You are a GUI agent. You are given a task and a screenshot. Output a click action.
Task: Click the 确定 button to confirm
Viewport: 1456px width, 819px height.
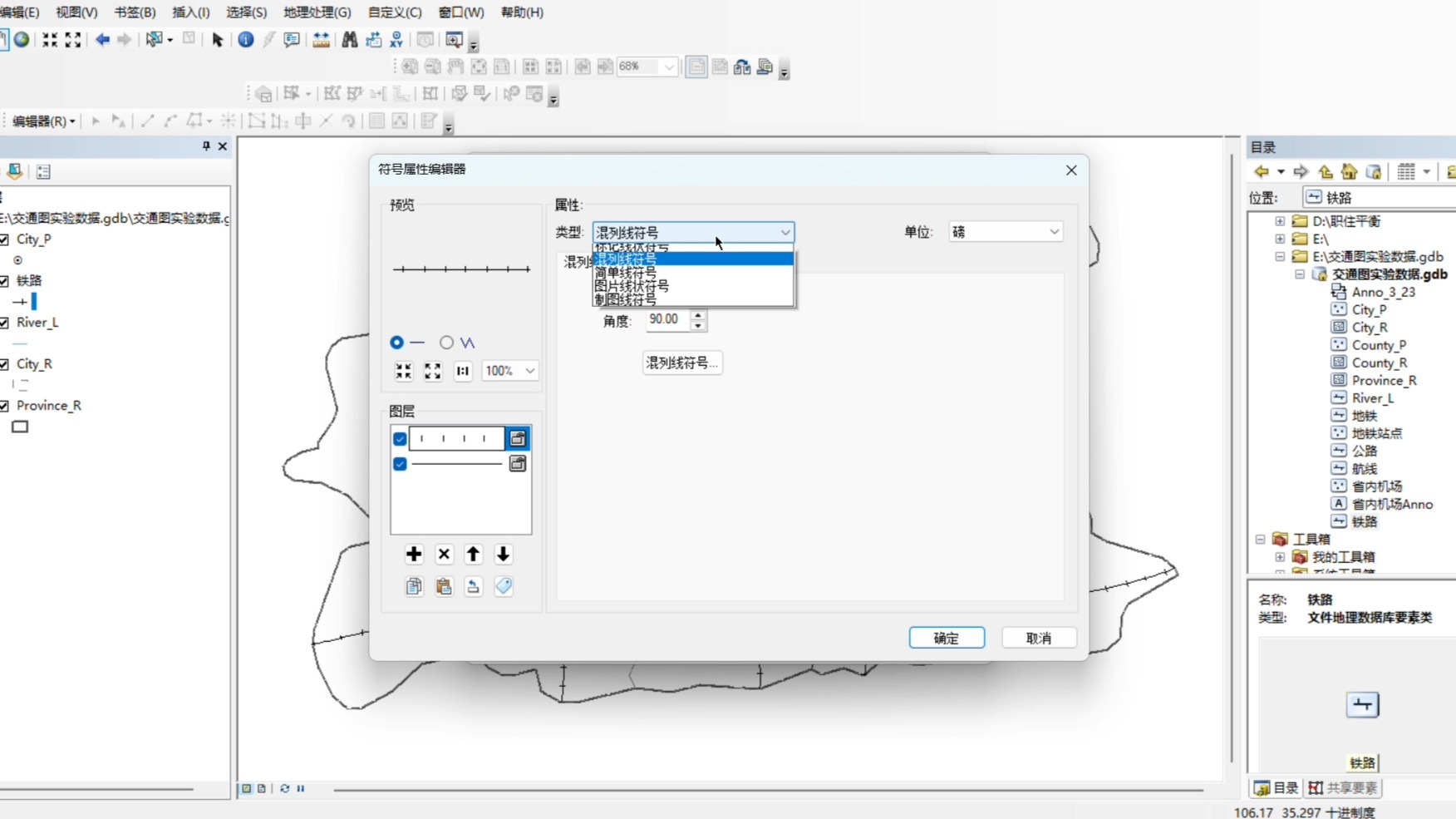point(947,637)
